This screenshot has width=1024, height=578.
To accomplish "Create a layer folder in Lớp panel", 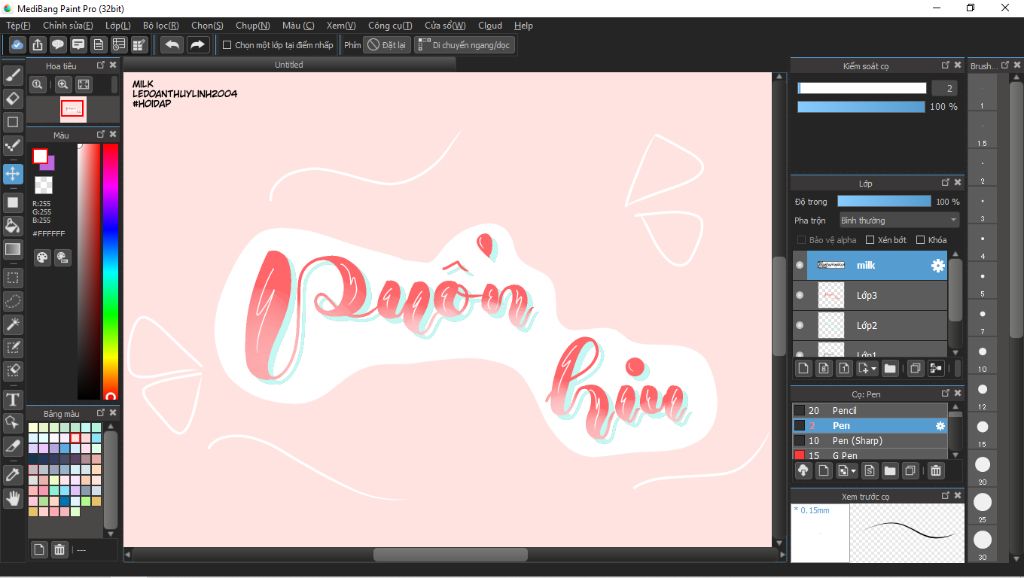I will click(889, 368).
